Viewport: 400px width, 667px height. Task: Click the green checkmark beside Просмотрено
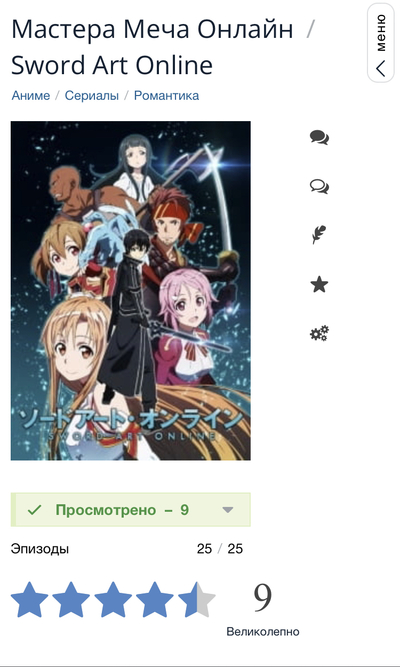click(34, 510)
